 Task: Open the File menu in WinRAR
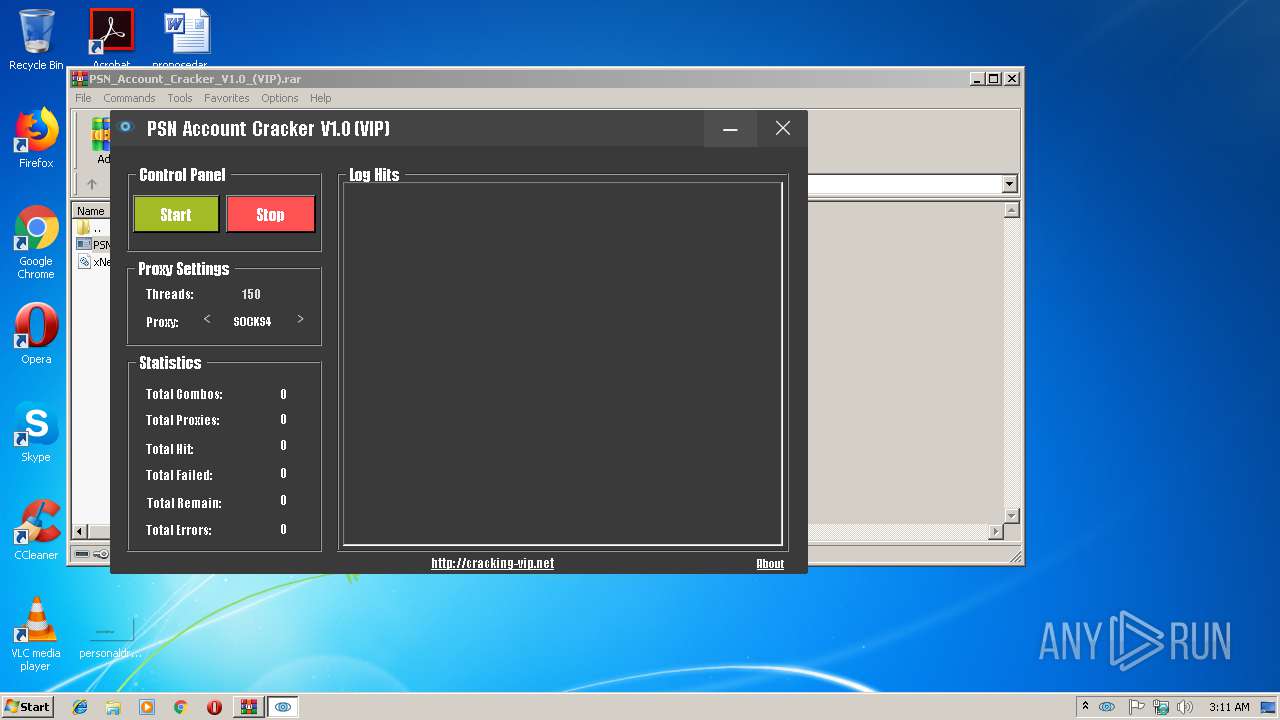pos(83,98)
